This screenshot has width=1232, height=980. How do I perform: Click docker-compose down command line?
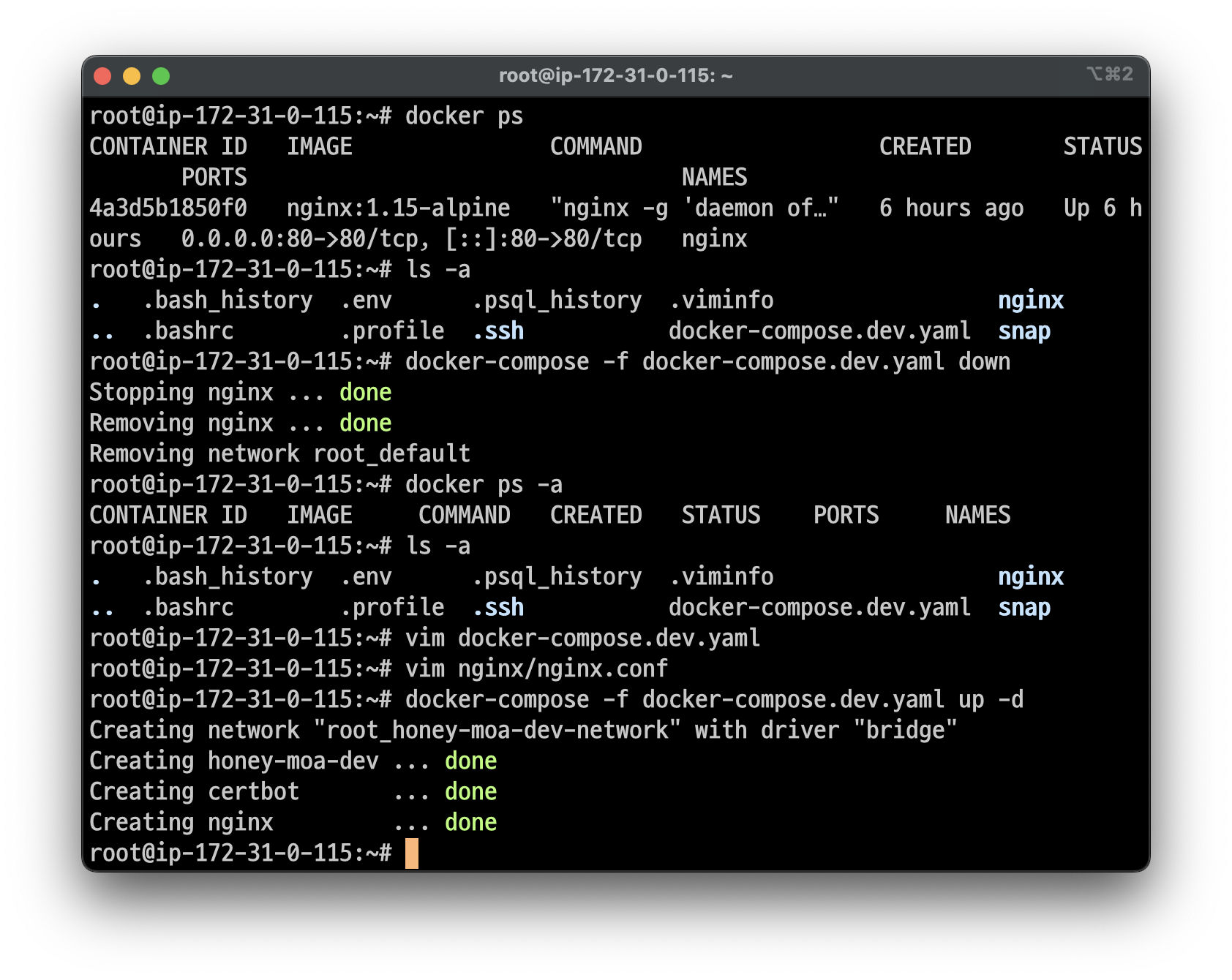click(x=550, y=361)
